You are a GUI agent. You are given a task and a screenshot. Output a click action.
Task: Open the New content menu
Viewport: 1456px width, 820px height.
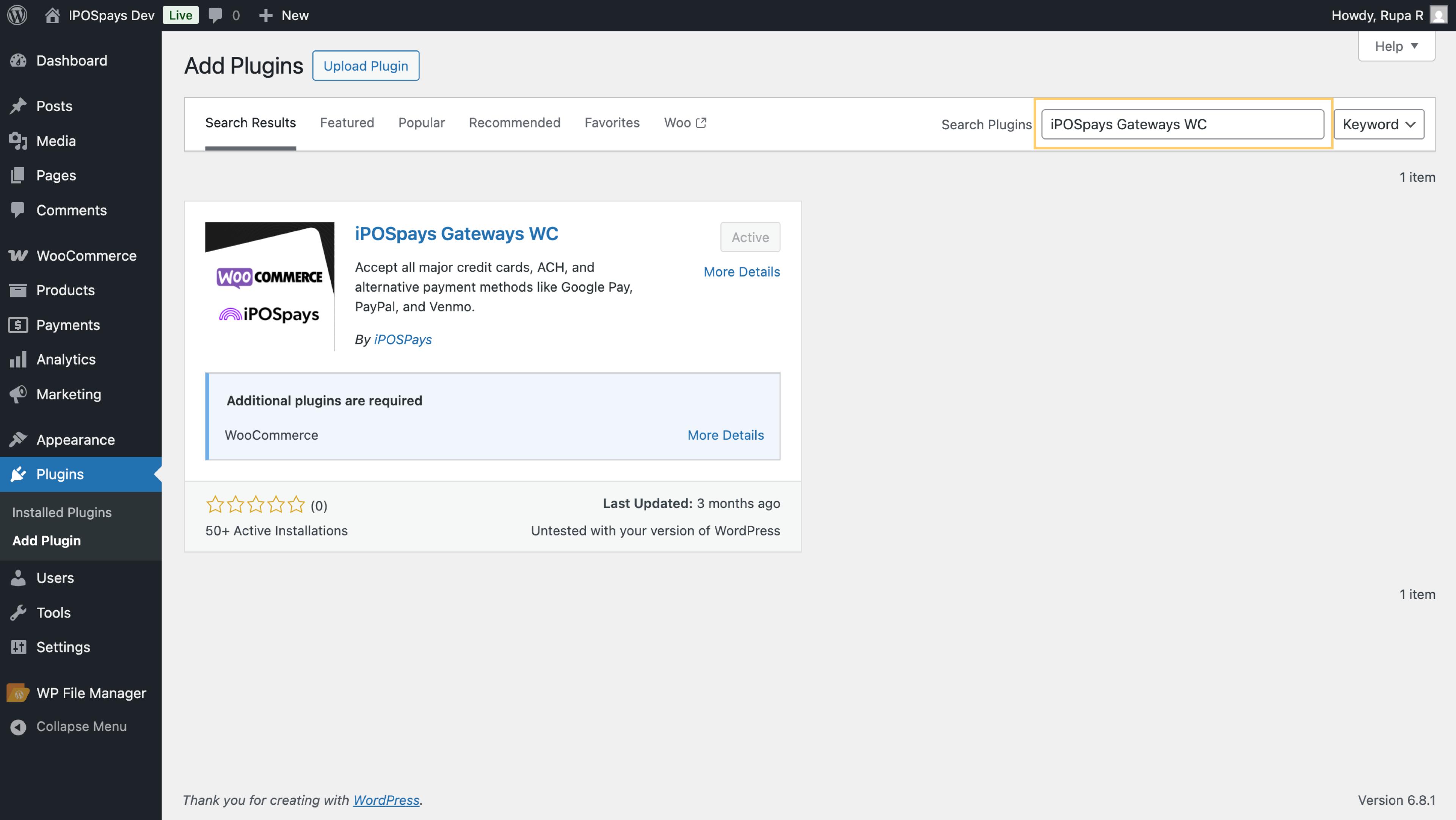click(x=284, y=15)
